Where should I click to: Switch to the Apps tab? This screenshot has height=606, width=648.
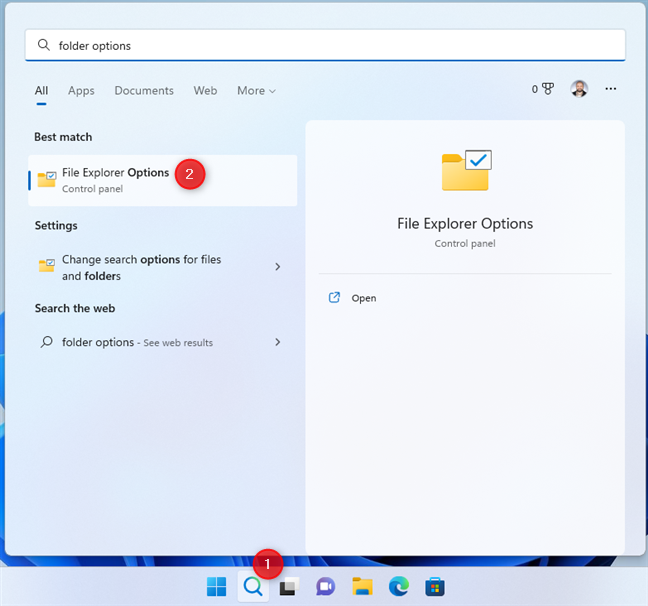click(81, 91)
